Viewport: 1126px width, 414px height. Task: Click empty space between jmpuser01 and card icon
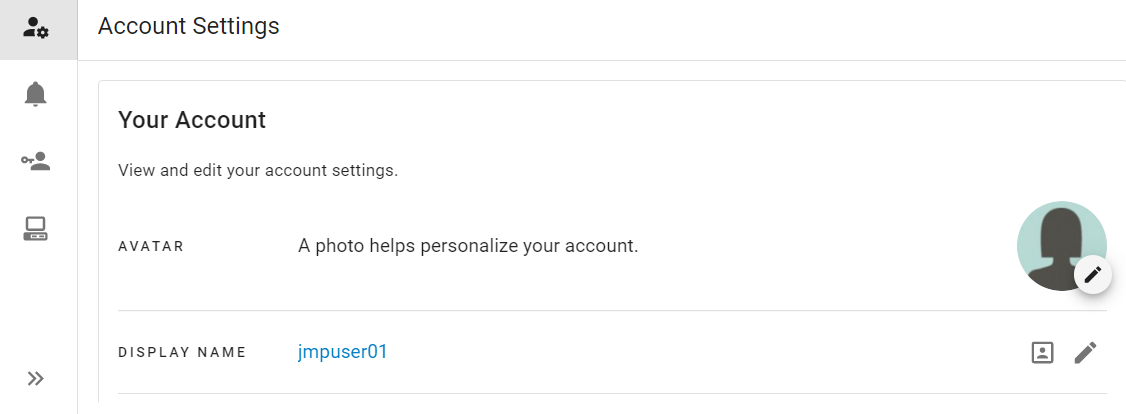coord(700,352)
